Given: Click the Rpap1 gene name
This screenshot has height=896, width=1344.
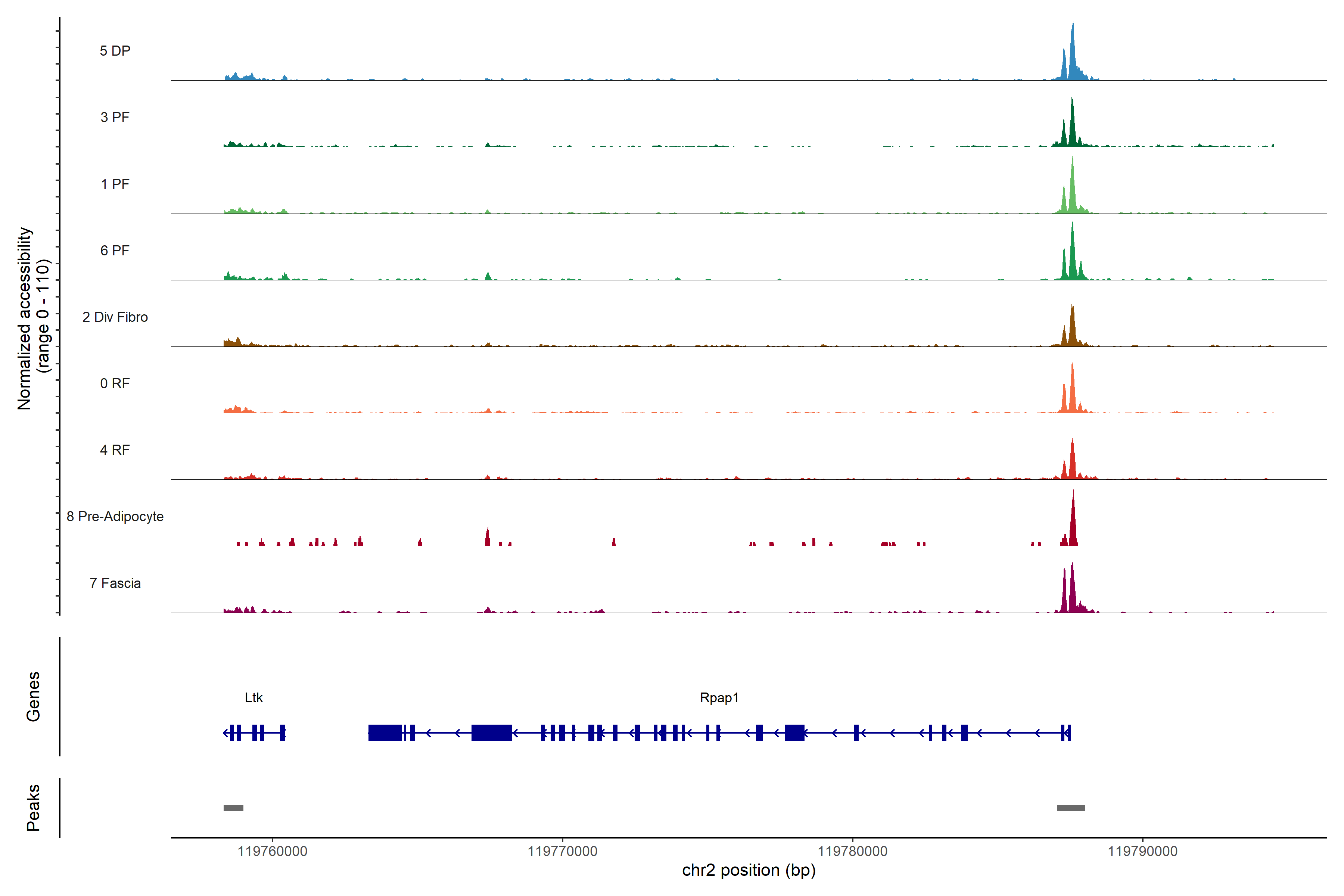Looking at the screenshot, I should click(719, 698).
